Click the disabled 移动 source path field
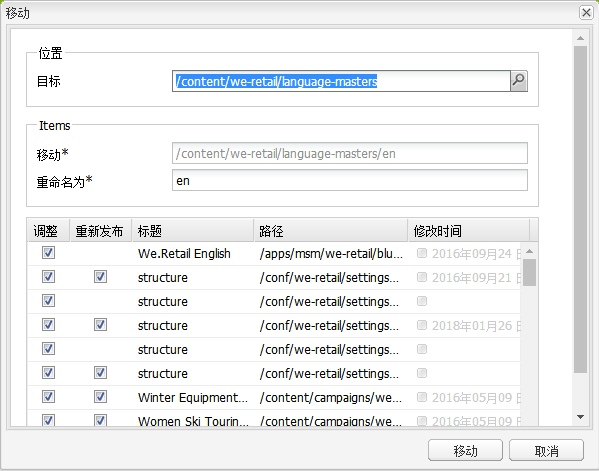This screenshot has width=599, height=471. click(x=350, y=153)
